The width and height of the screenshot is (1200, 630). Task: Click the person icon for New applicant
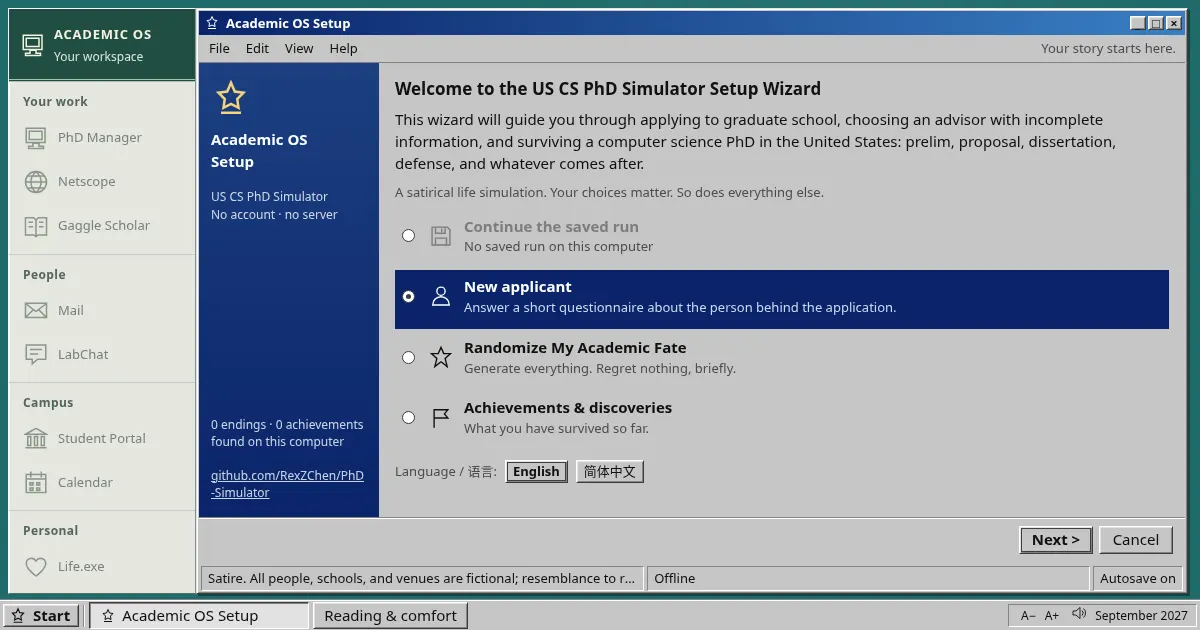pos(441,297)
